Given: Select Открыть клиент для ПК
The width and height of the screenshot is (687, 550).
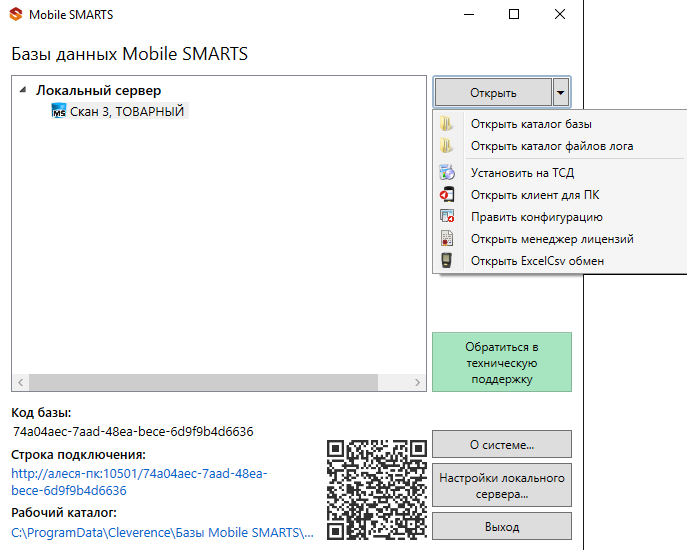Looking at the screenshot, I should tap(560, 195).
